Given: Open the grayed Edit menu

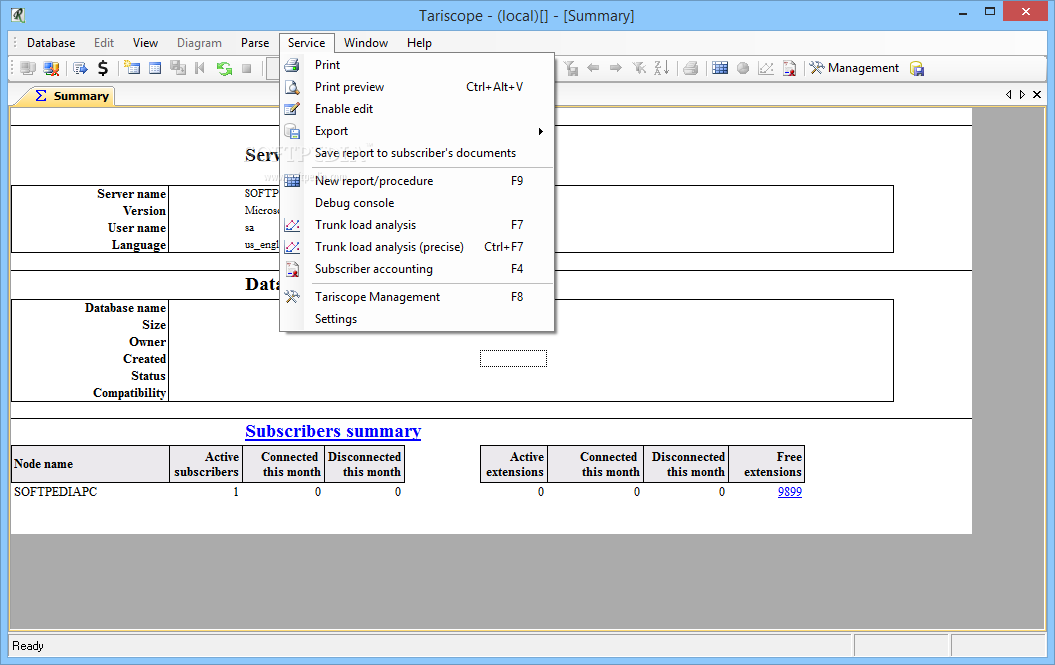Looking at the screenshot, I should pos(104,43).
